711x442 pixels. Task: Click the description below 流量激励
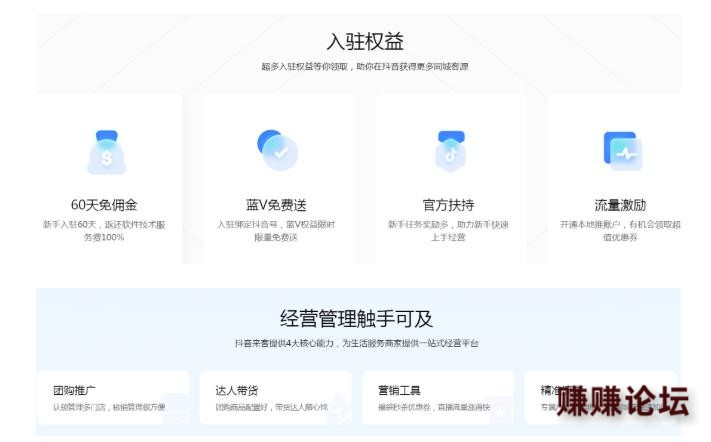click(x=620, y=231)
